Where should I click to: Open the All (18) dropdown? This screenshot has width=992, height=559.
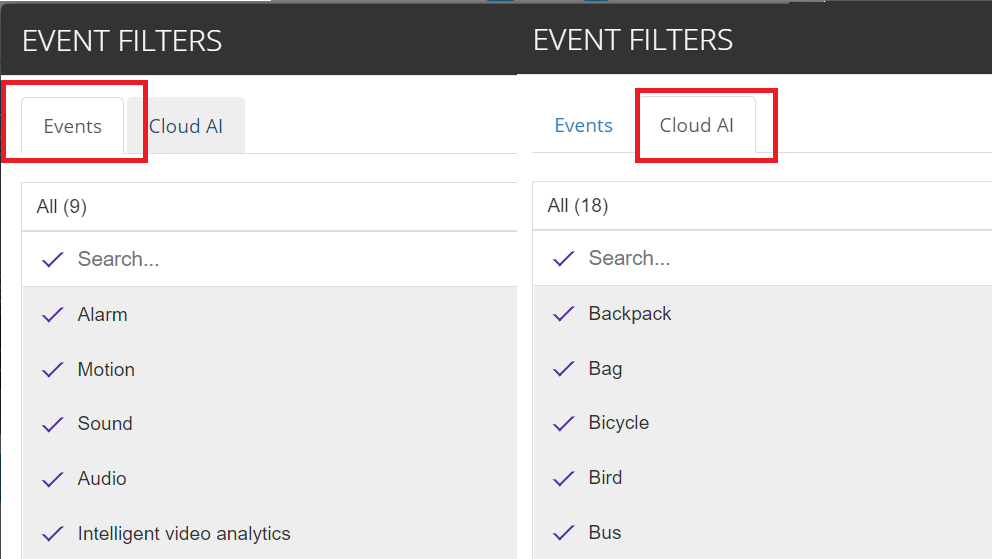(x=760, y=206)
